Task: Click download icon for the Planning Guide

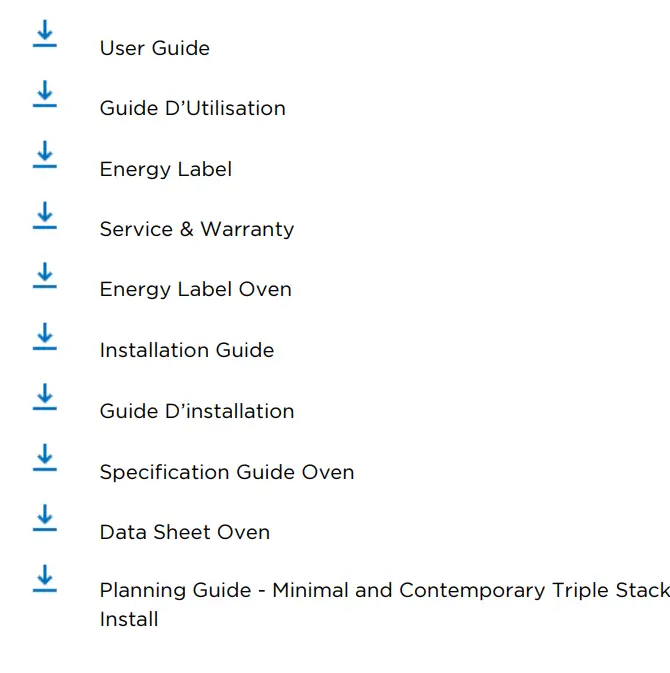Action: click(44, 580)
